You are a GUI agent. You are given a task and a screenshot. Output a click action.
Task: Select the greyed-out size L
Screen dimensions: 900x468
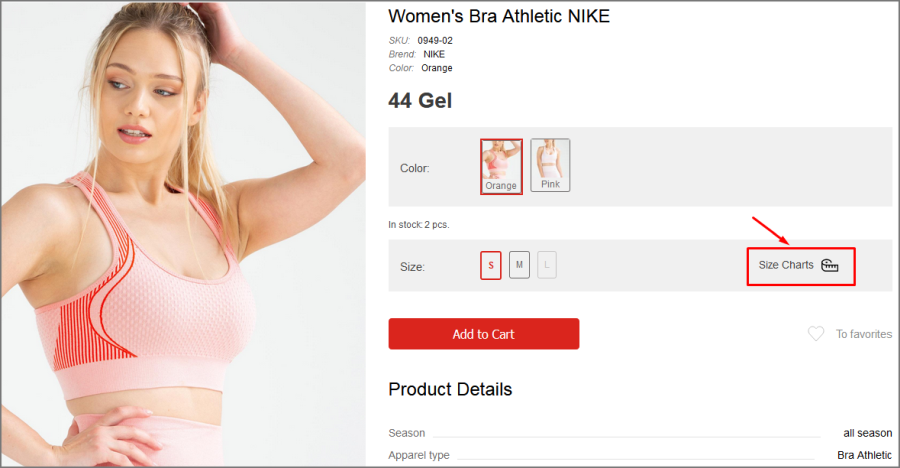(x=547, y=265)
